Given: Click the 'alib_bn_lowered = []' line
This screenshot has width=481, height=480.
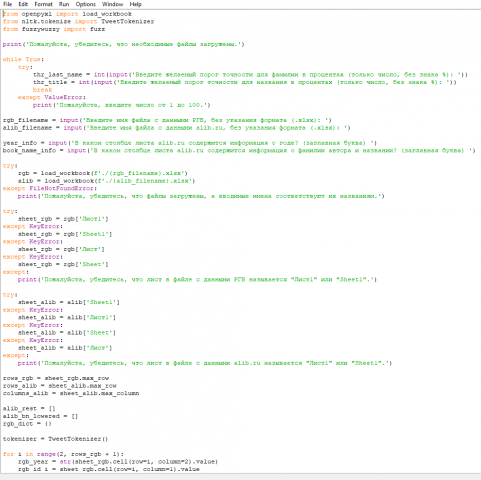Looking at the screenshot, I should click(x=40, y=416).
